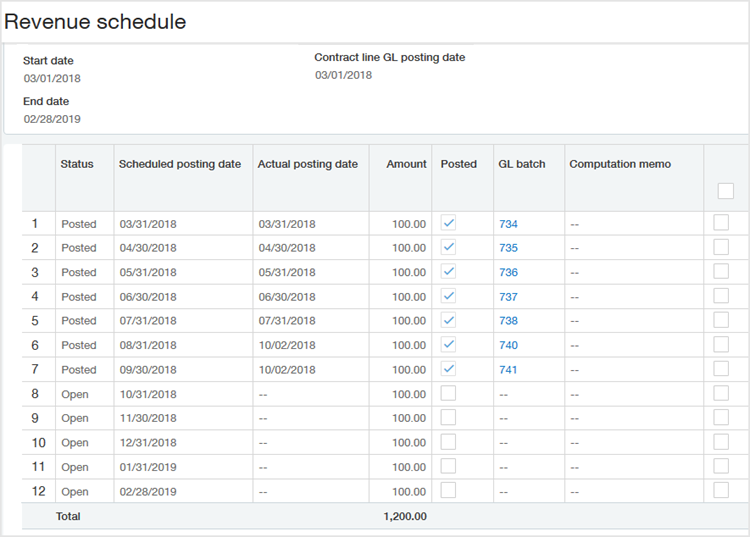
Task: Click the Status column header
Action: [x=77, y=164]
